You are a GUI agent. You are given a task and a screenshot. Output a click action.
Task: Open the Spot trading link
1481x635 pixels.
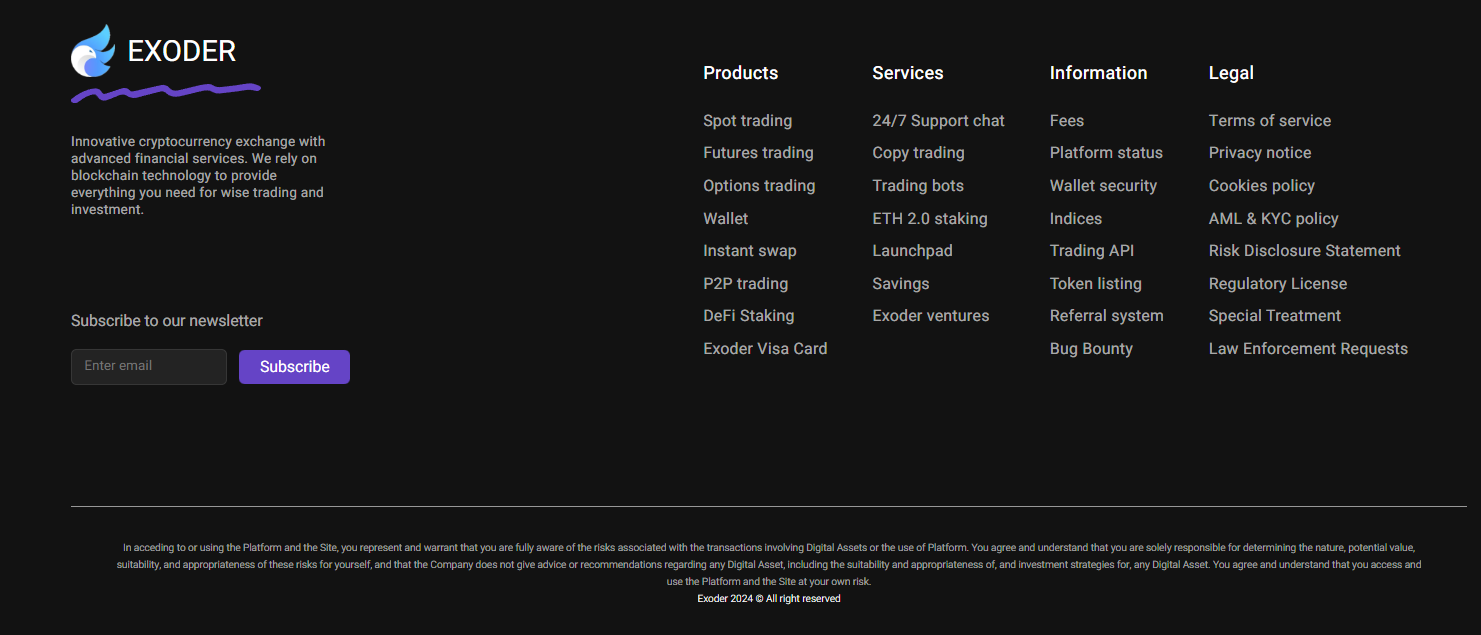click(x=747, y=121)
